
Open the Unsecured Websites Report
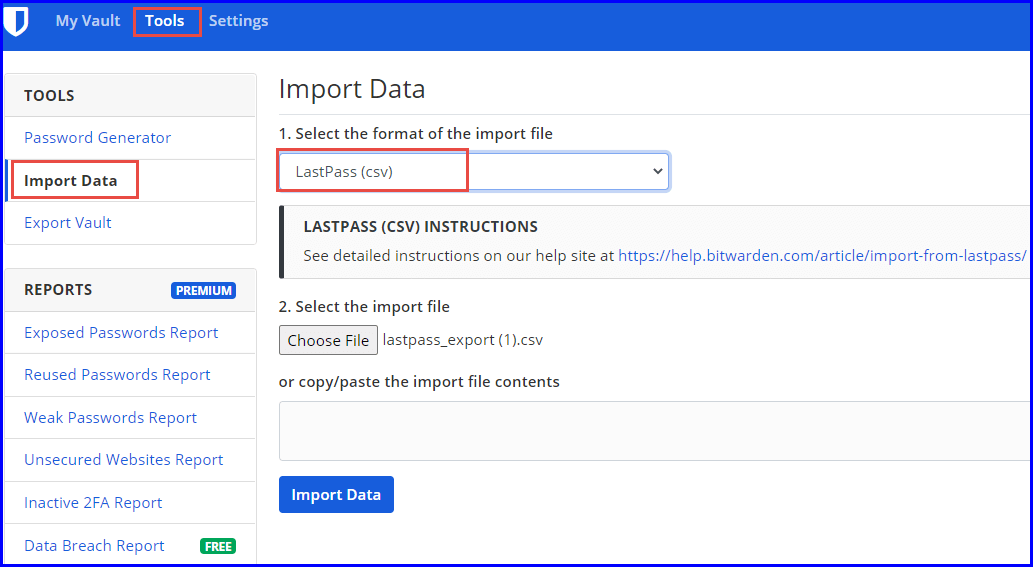[x=124, y=460]
